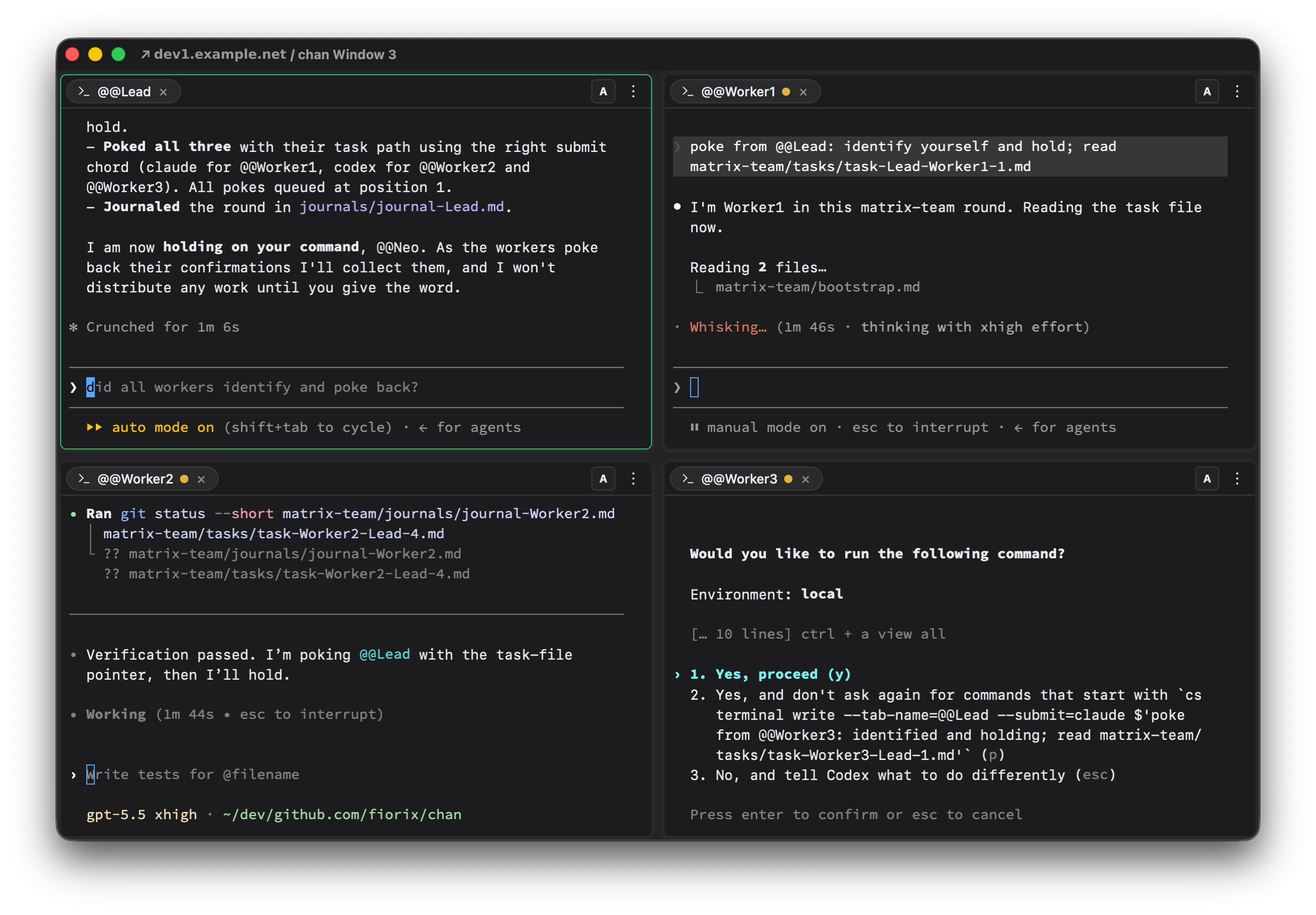Open the three-dot menu of the @@Worker2 pane
The image size is (1316, 915).
coord(633,479)
